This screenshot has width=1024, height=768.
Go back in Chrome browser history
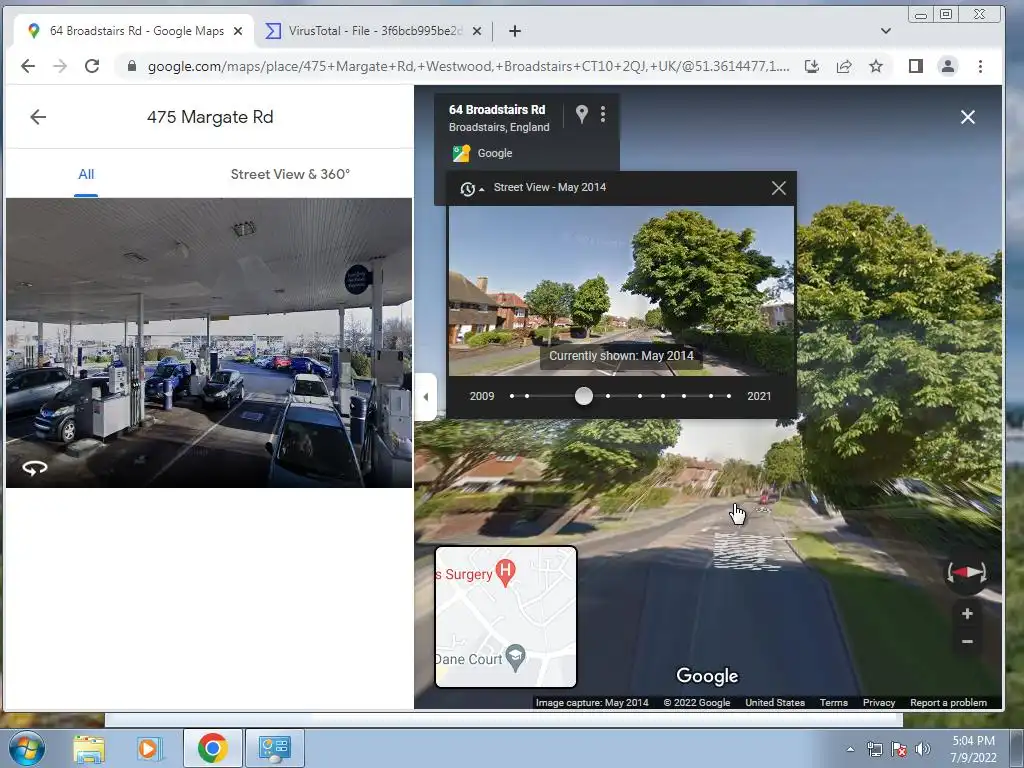tap(28, 66)
